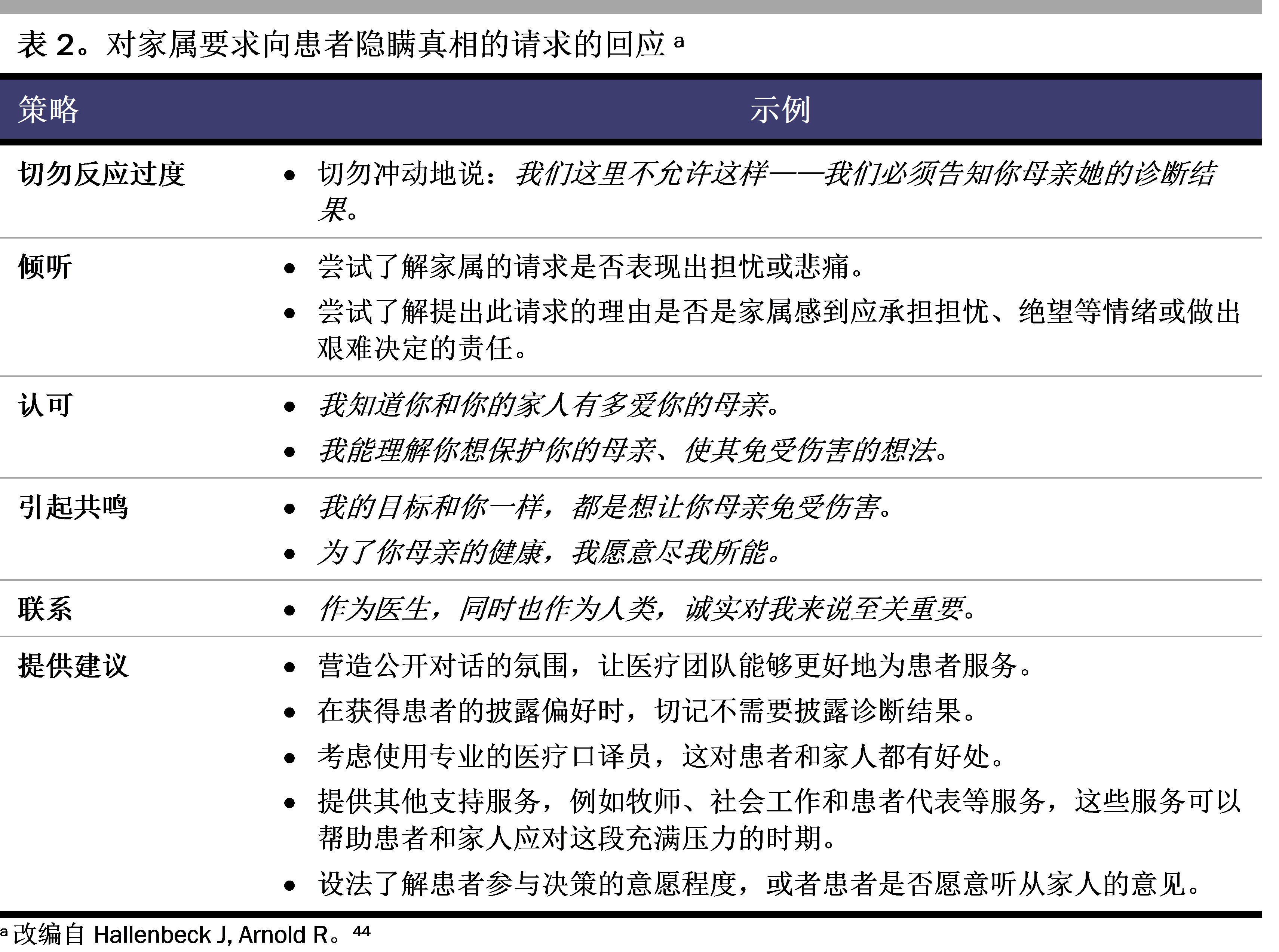Select the '联系' strategy cell
The image size is (1279, 952).
(45, 609)
